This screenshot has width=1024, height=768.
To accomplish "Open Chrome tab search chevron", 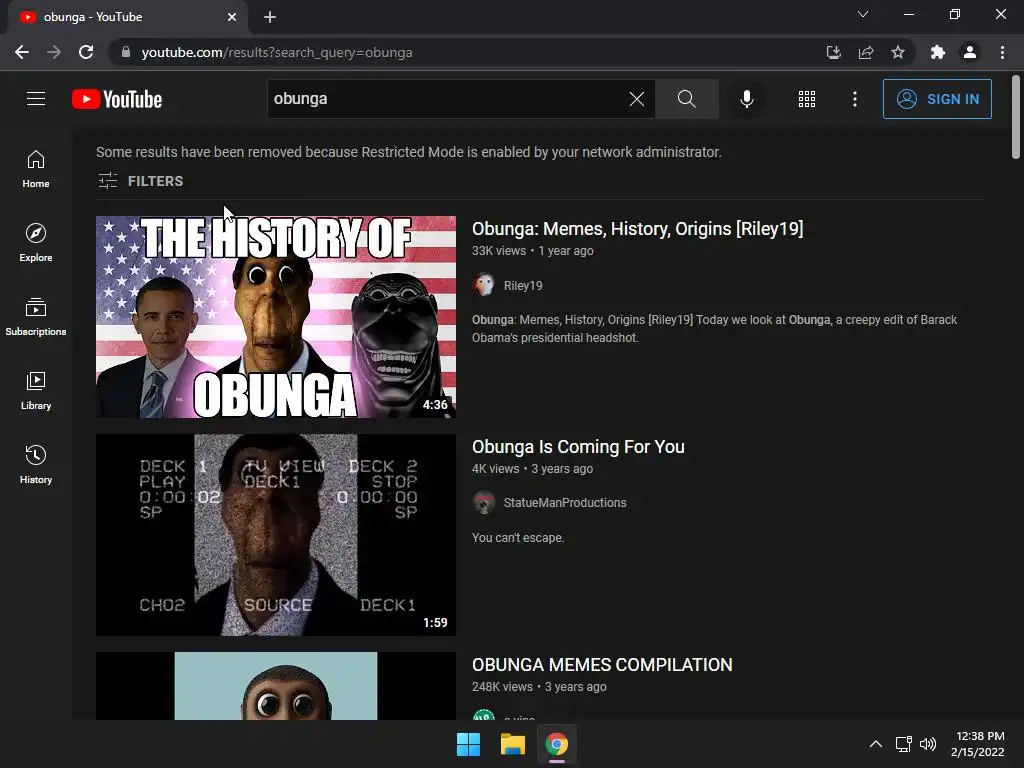I will tap(863, 14).
